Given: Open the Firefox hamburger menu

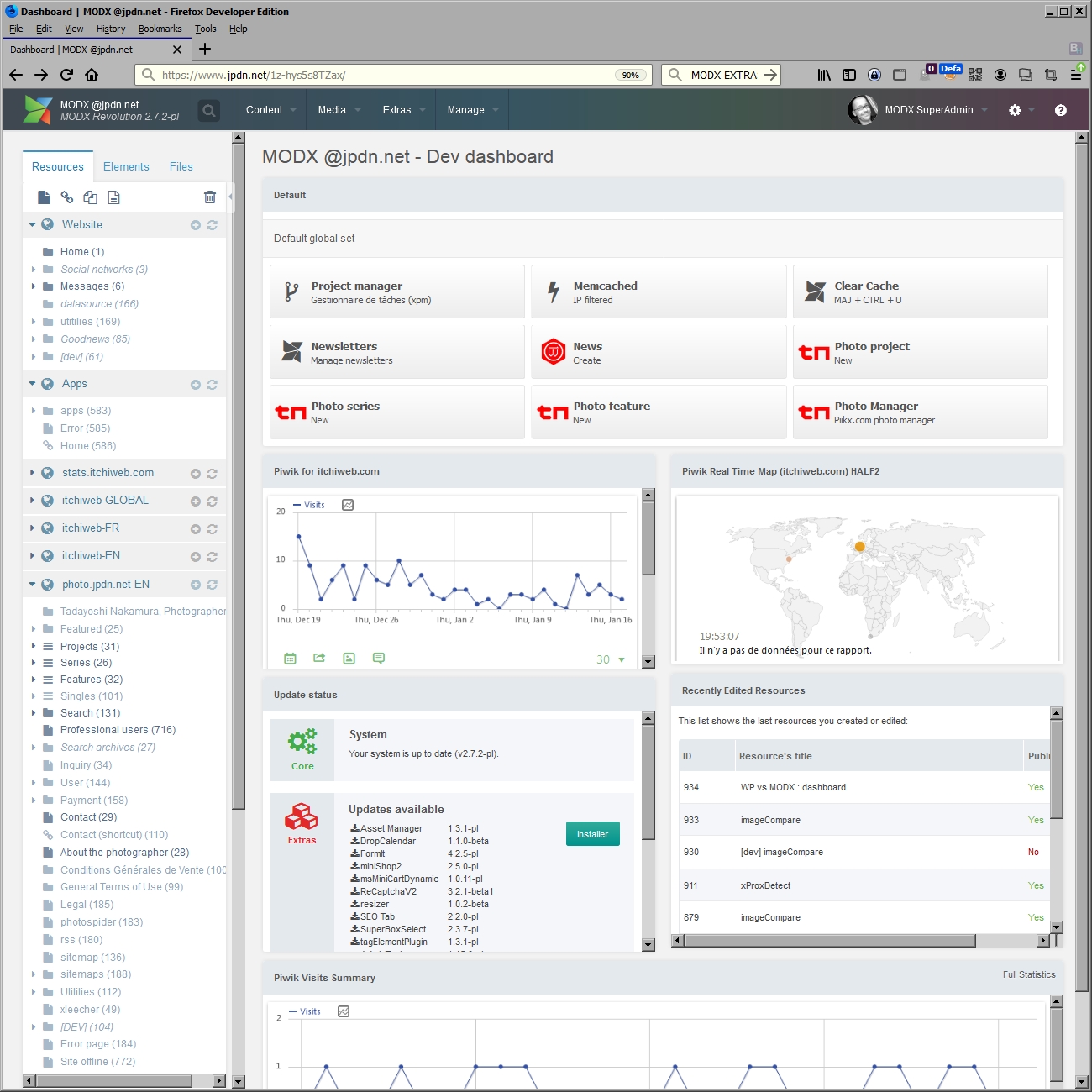Looking at the screenshot, I should coord(1076,75).
